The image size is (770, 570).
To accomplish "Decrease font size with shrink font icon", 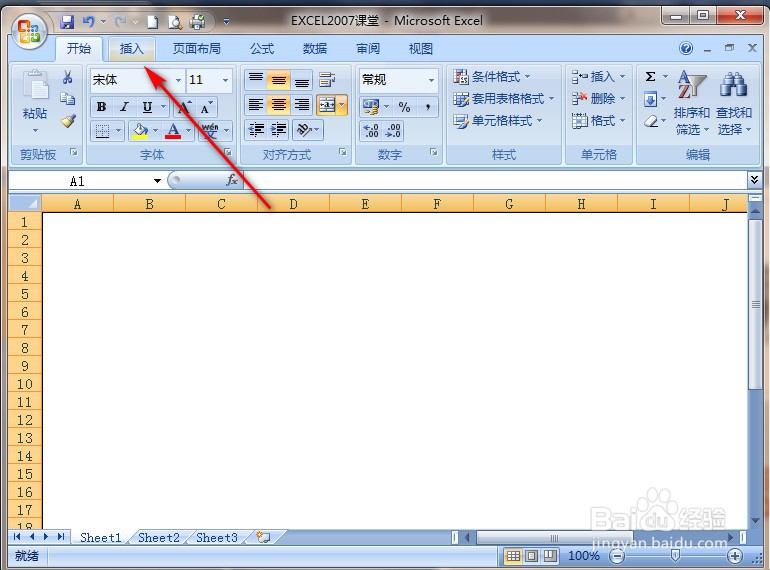I will pyautogui.click(x=206, y=107).
